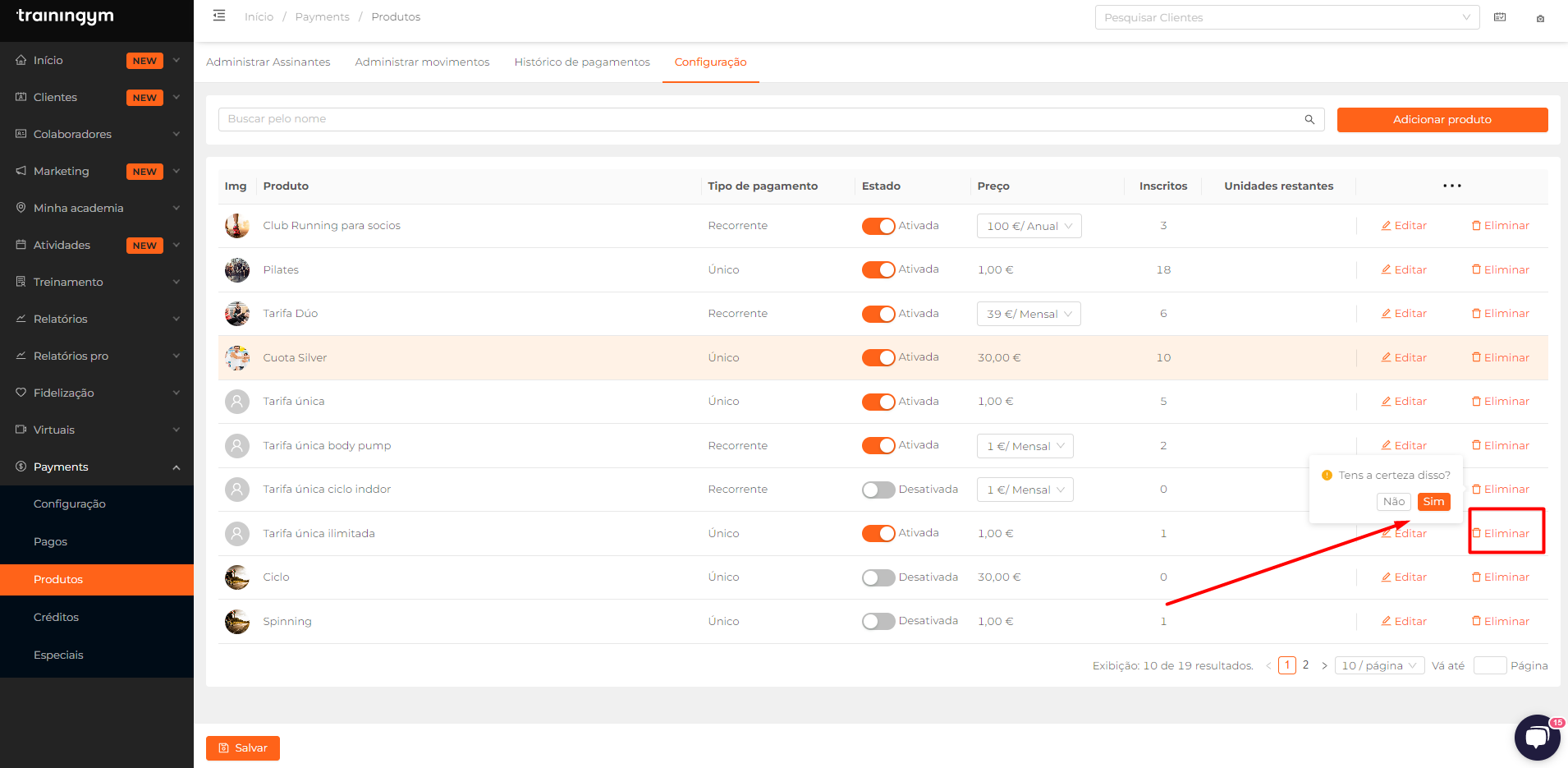Open the lock icon at top right

click(1540, 18)
